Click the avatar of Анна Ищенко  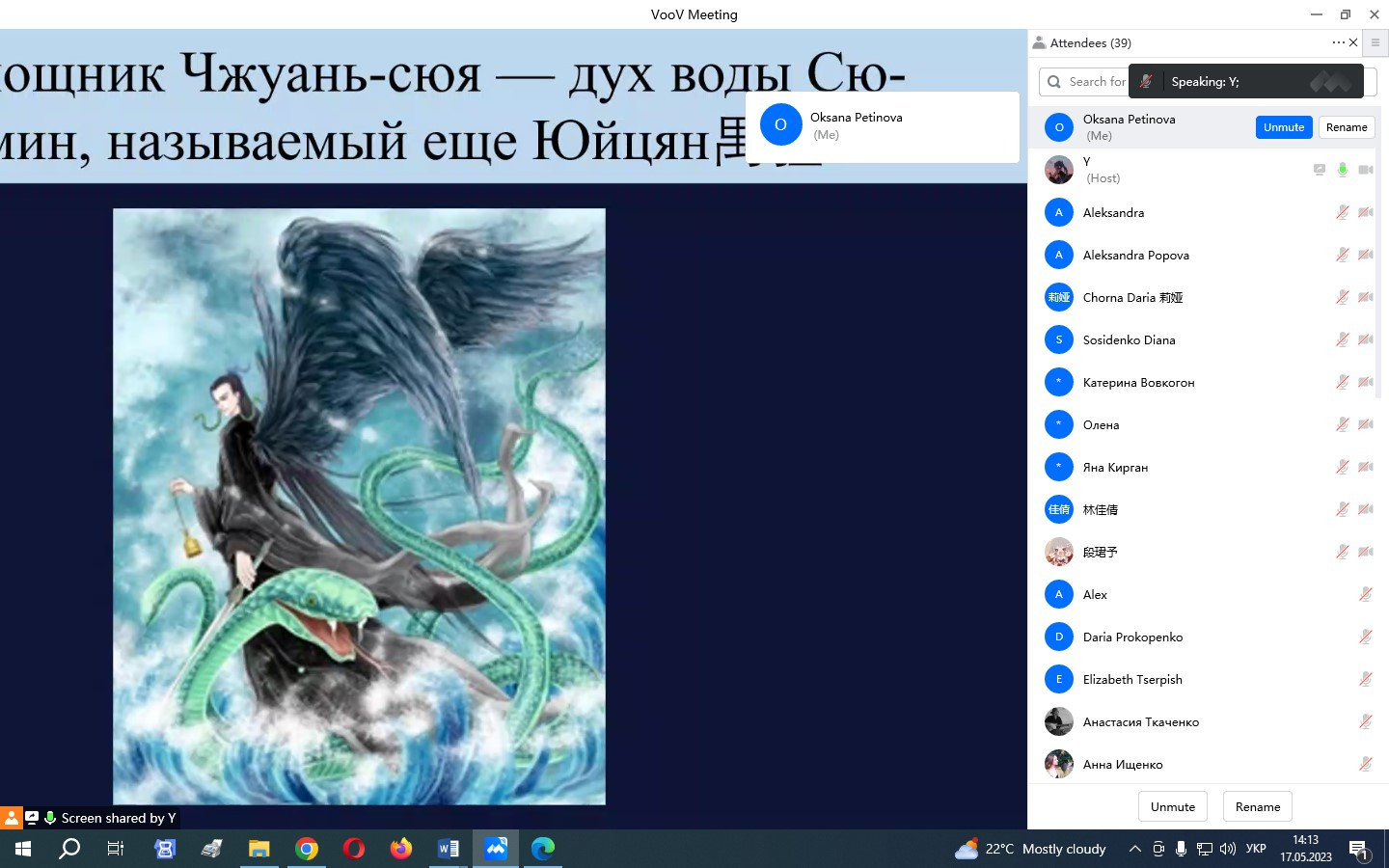[x=1059, y=764]
